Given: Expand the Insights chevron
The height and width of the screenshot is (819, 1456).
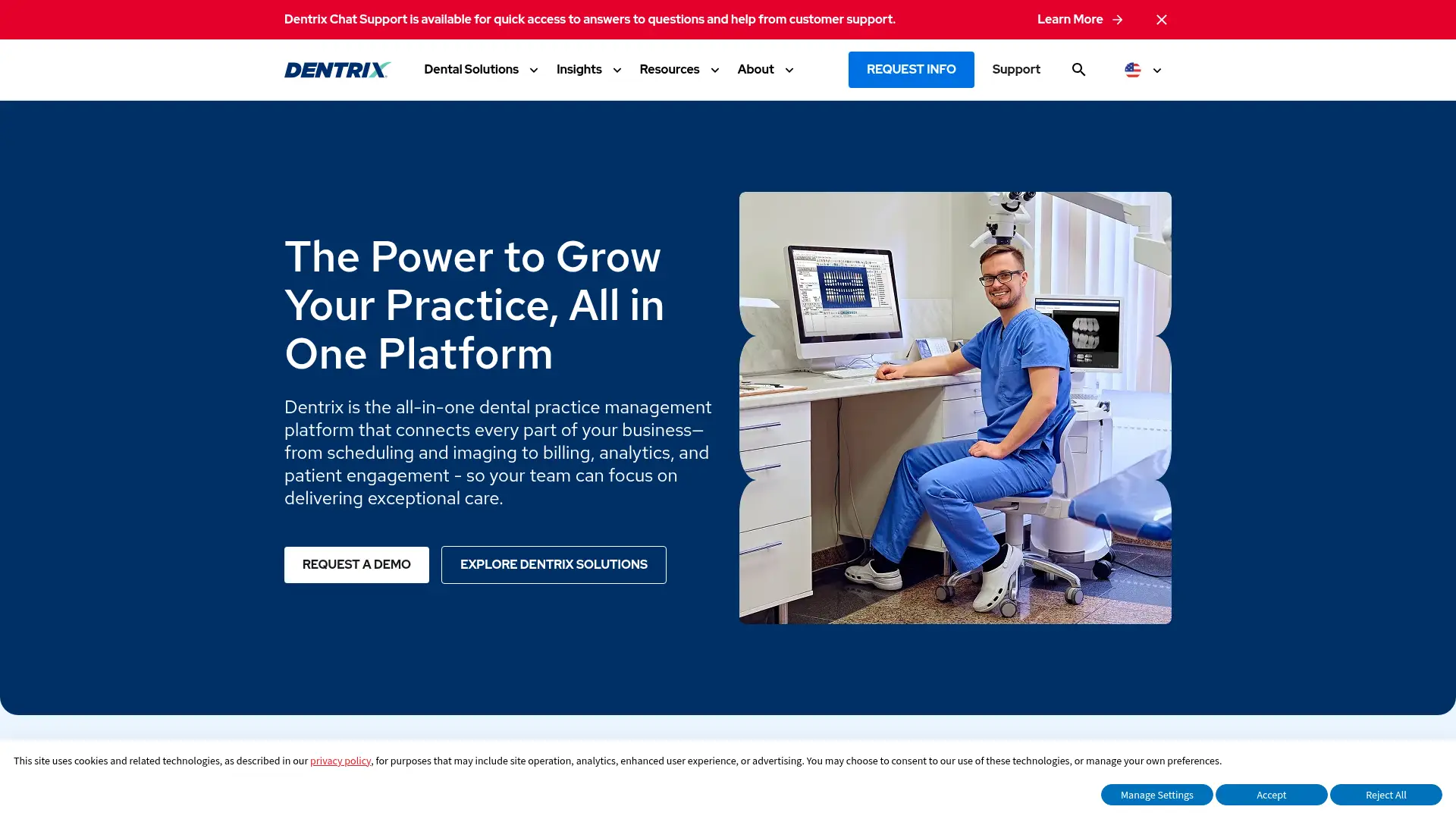Looking at the screenshot, I should 617,70.
